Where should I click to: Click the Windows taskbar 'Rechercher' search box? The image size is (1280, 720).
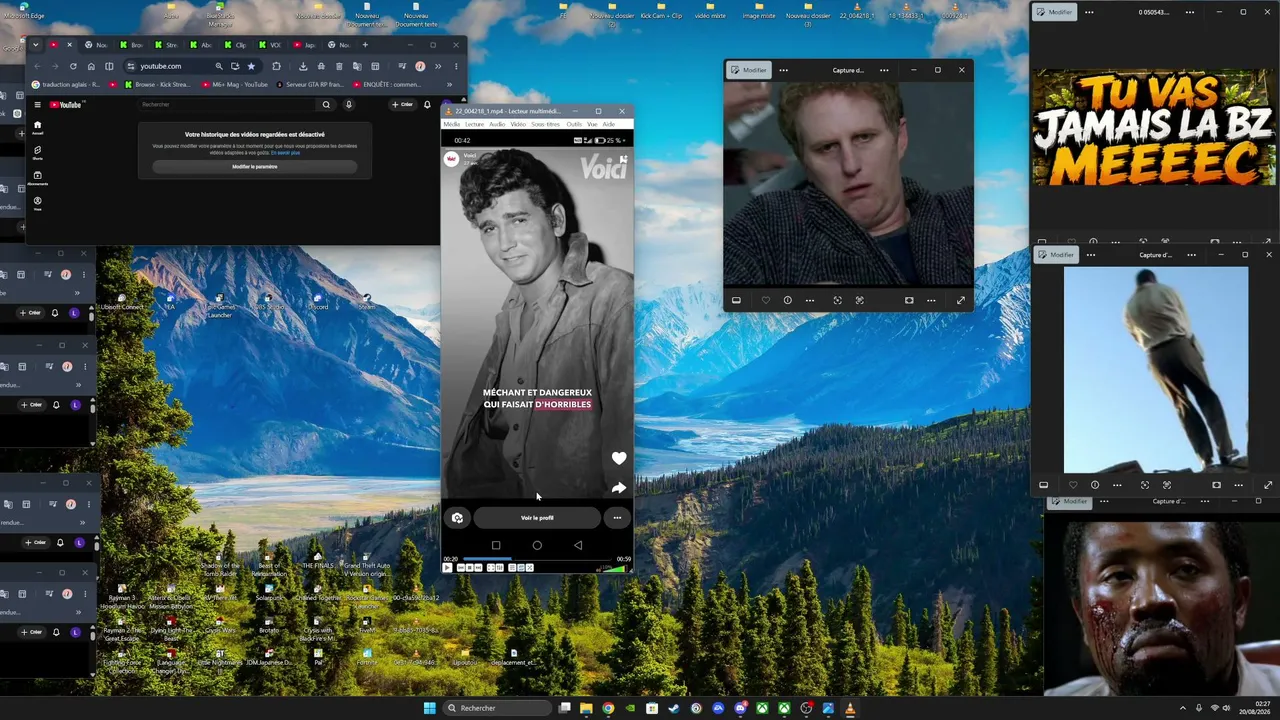point(497,708)
